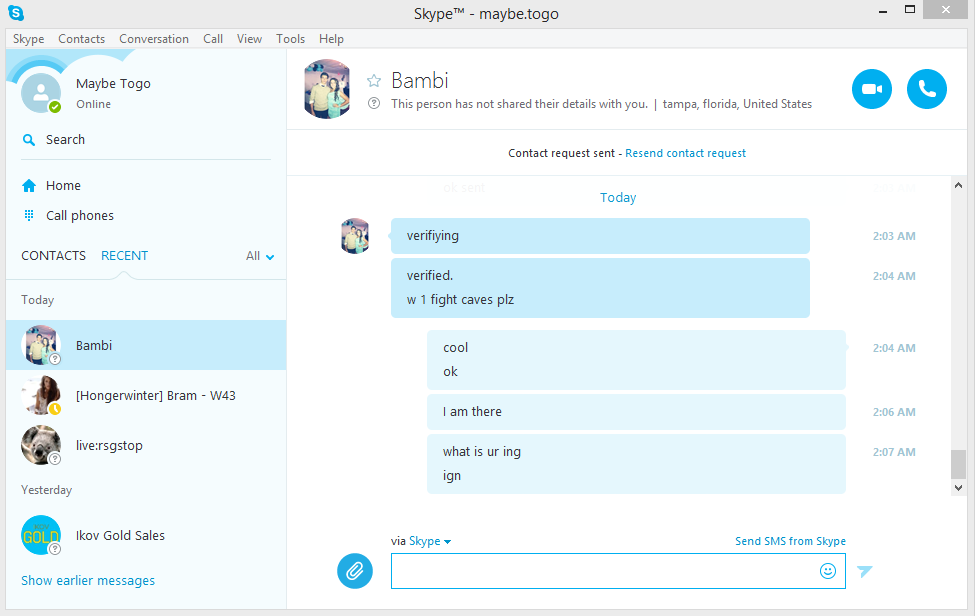Click the Online status text

pyautogui.click(x=93, y=104)
